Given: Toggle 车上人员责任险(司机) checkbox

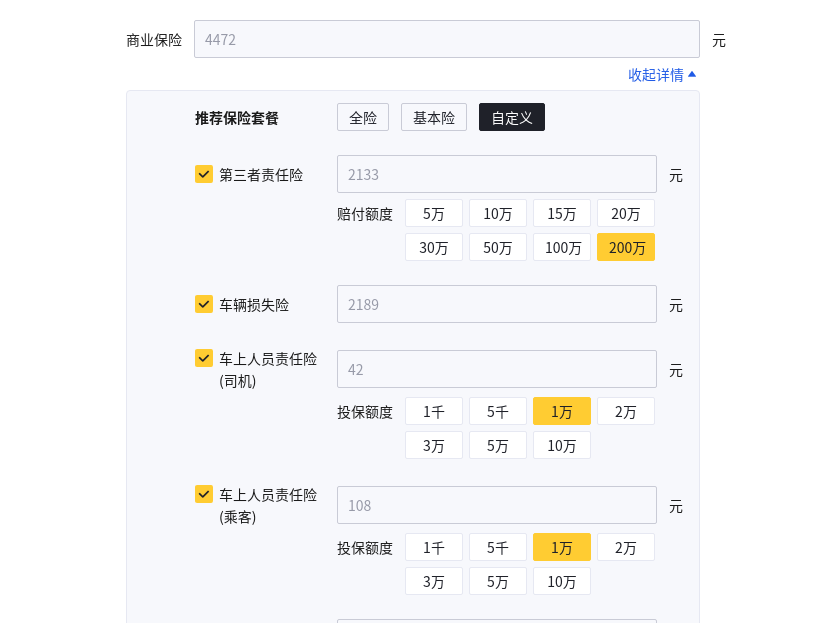Looking at the screenshot, I should pyautogui.click(x=204, y=358).
